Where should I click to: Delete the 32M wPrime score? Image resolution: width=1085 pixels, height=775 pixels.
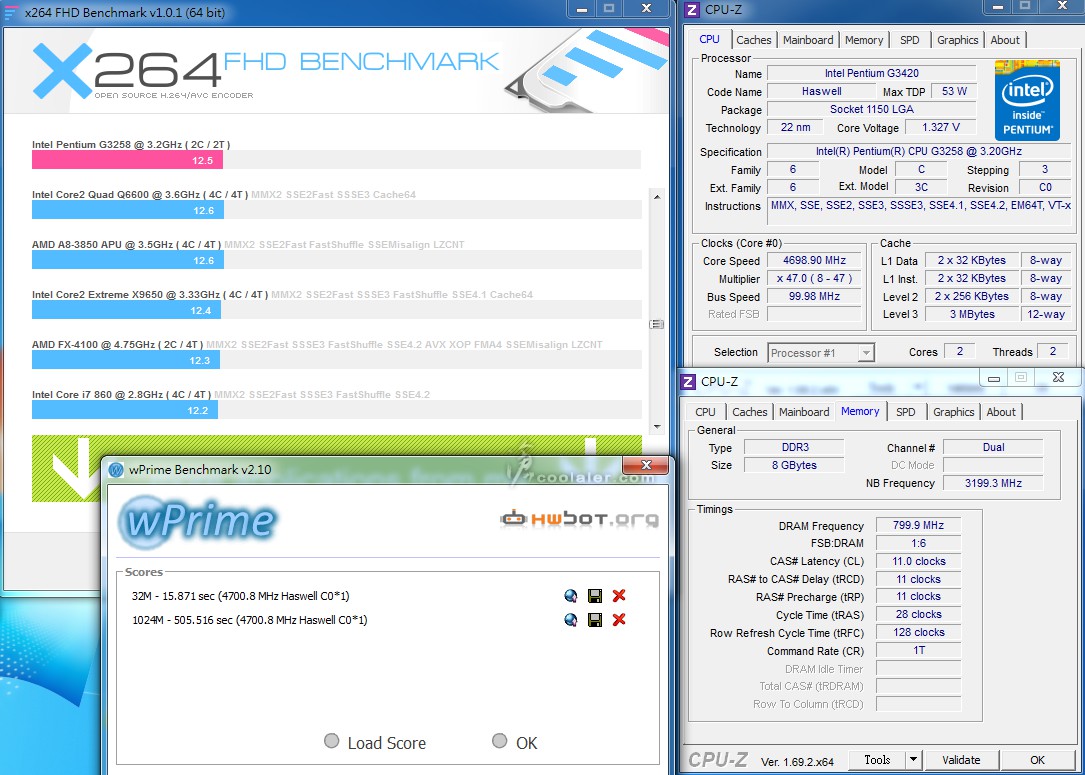[x=619, y=596]
